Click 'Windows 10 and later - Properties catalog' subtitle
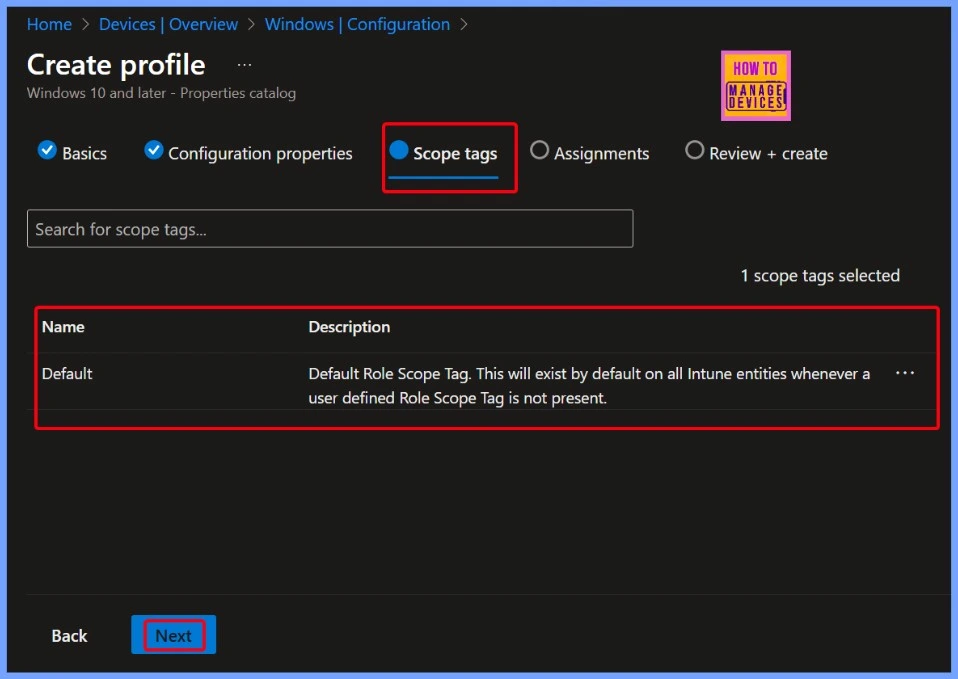The height and width of the screenshot is (679, 958). point(161,93)
